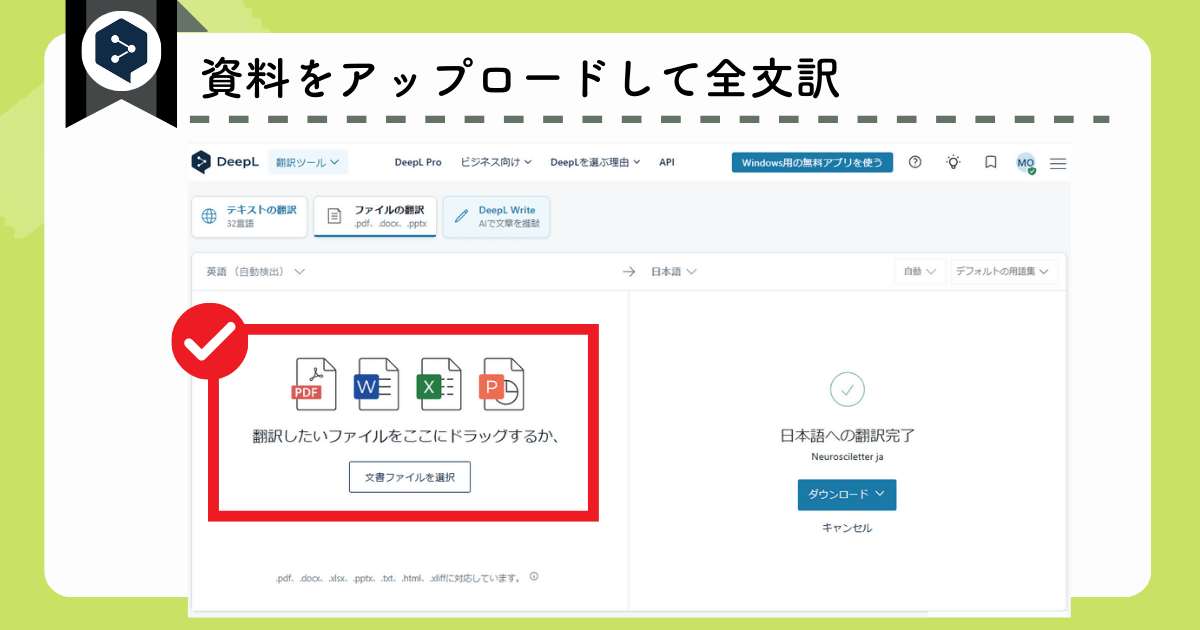Open the source language 英語 (自動検出) dropdown
1200x630 pixels.
[x=256, y=272]
